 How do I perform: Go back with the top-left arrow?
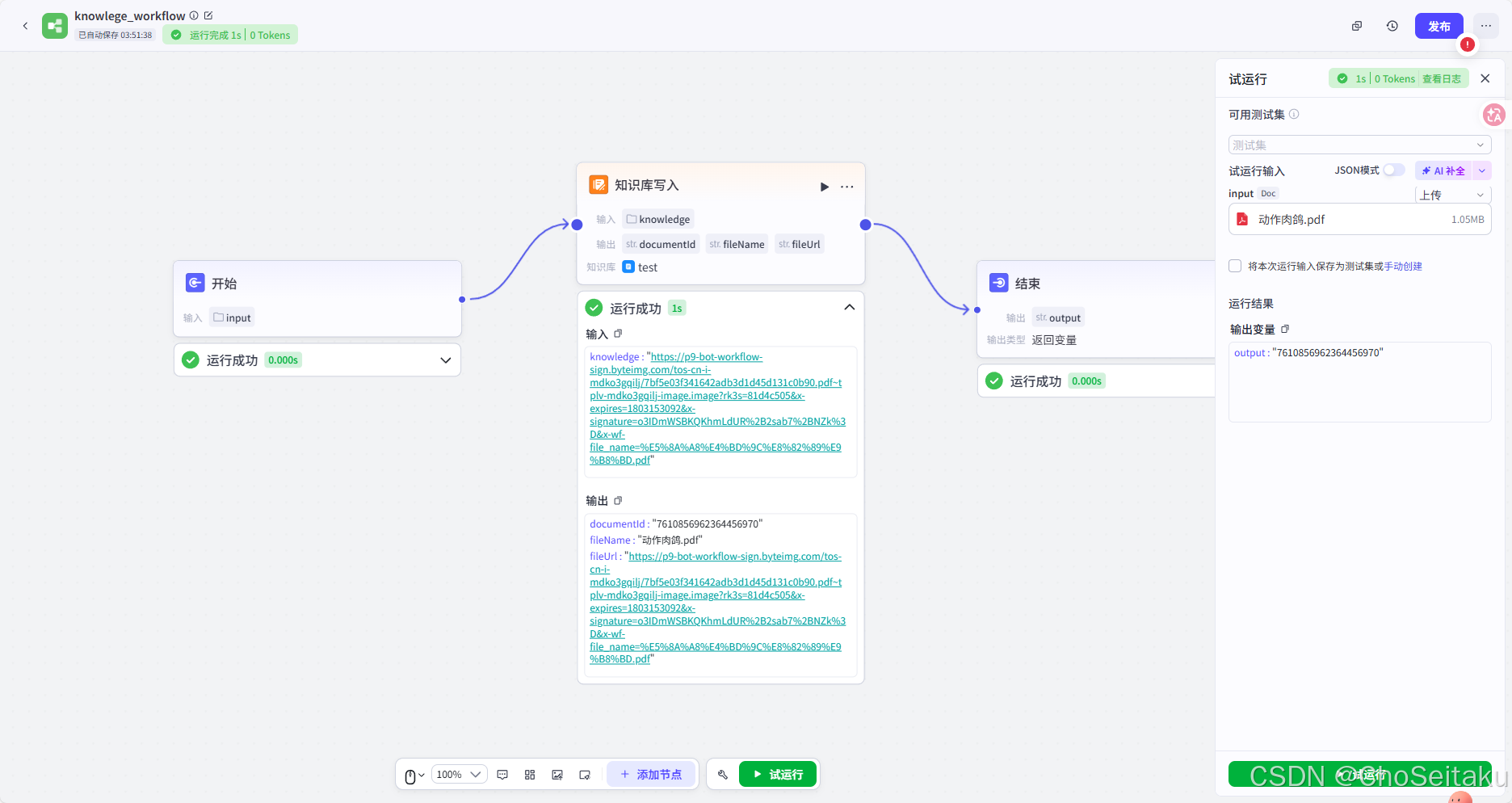[25, 26]
